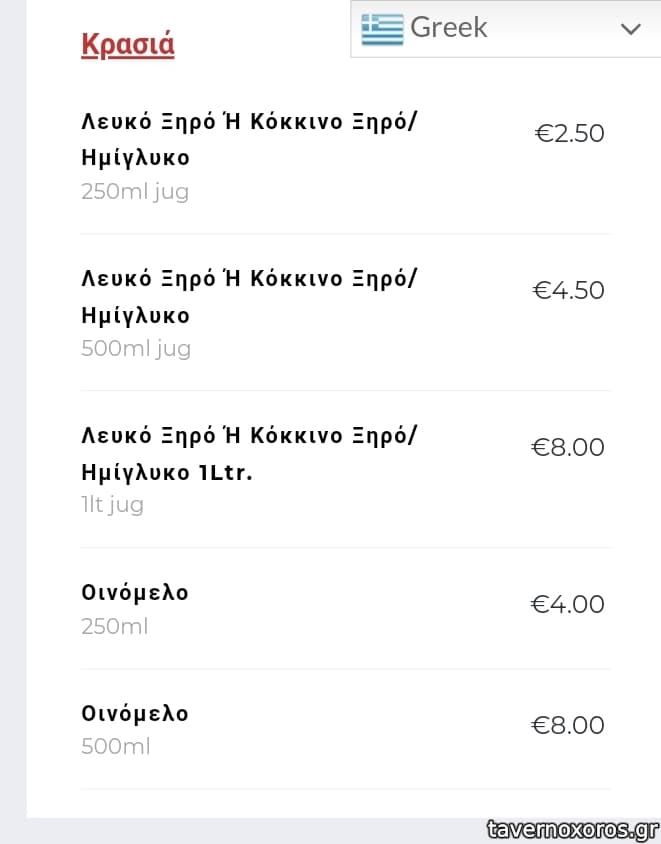Click the Greek flag icon
The height and width of the screenshot is (844, 661).
[382, 29]
